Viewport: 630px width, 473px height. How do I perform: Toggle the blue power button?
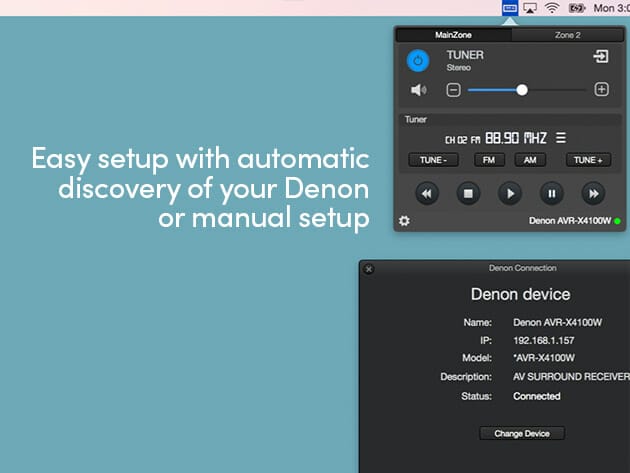click(419, 61)
